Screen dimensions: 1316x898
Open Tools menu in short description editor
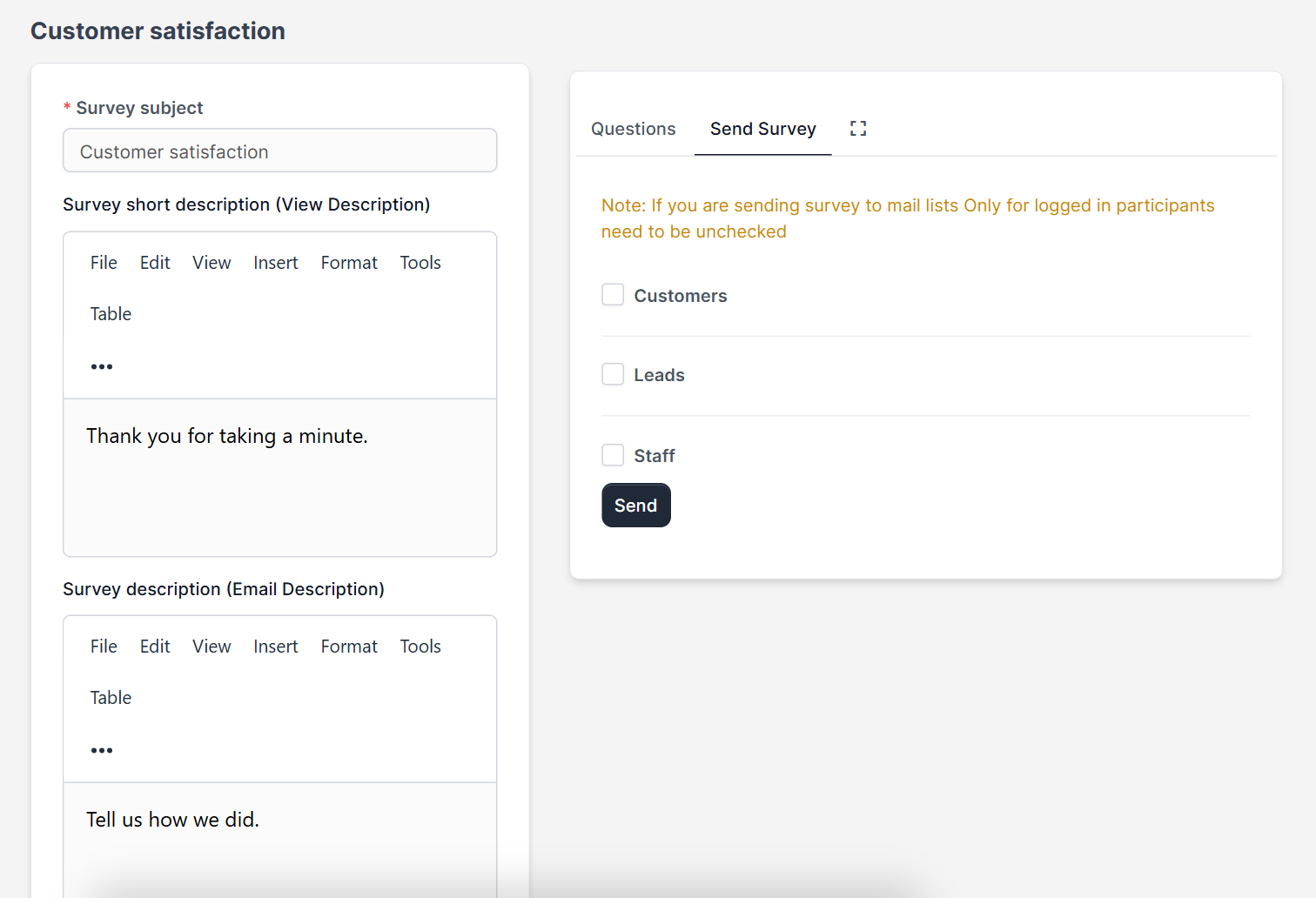[x=420, y=263]
